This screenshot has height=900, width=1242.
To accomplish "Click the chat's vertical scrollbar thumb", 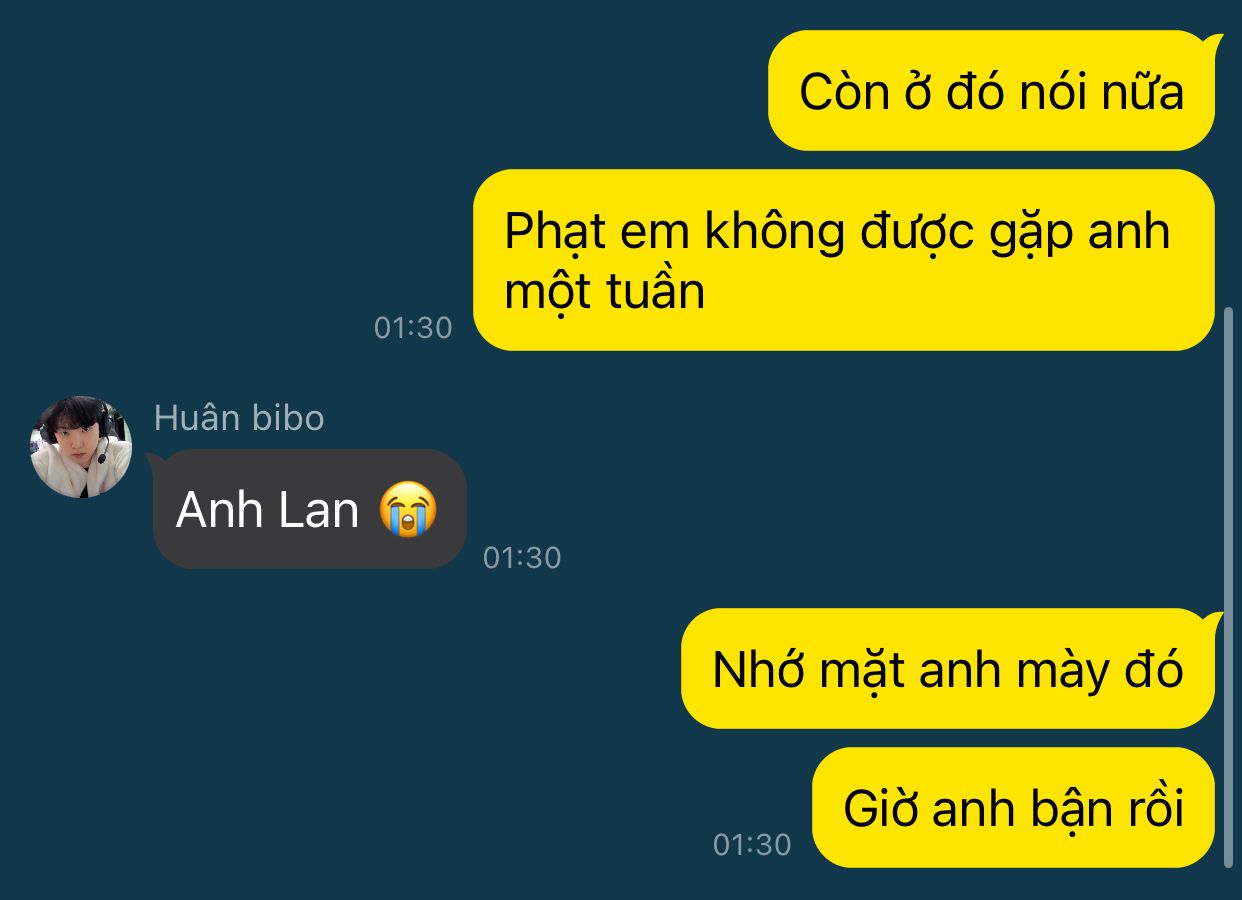I will (x=1230, y=587).
